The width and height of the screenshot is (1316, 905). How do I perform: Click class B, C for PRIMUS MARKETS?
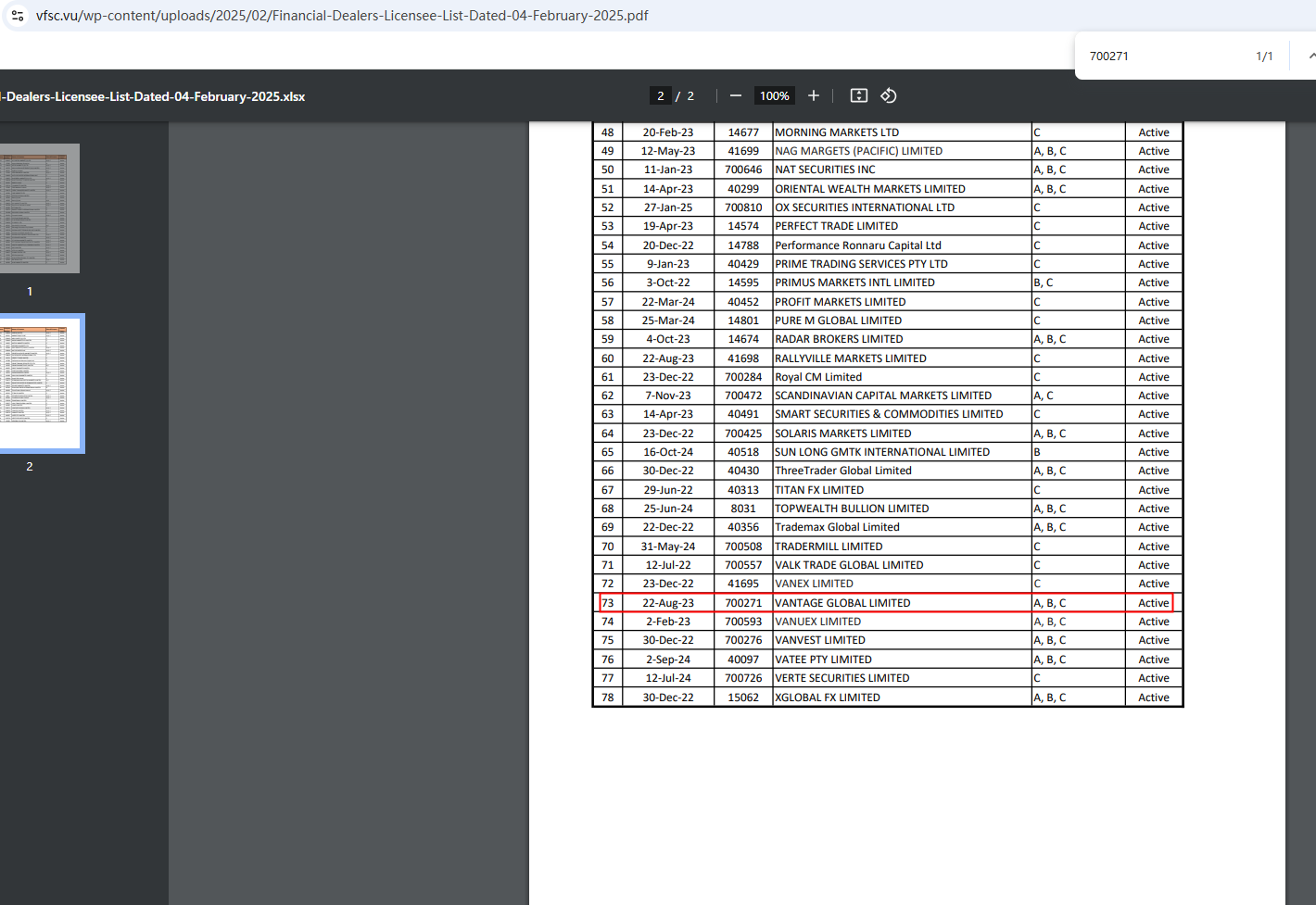(1044, 283)
